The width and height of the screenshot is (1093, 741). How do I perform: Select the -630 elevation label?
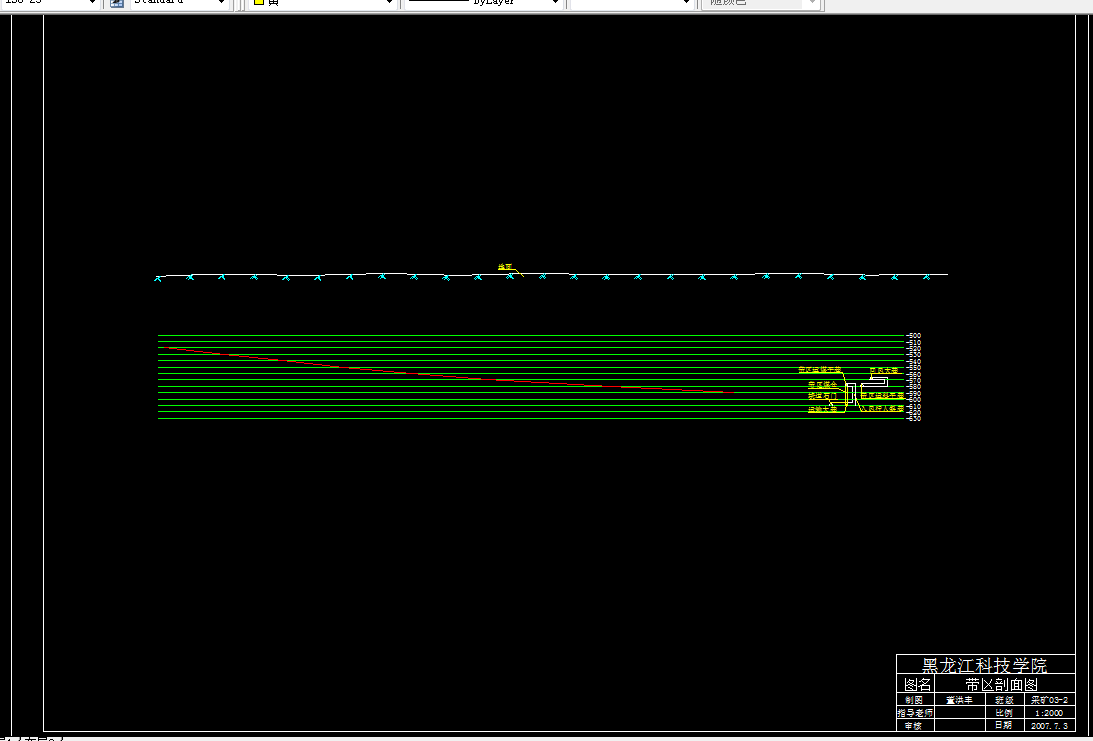click(913, 418)
